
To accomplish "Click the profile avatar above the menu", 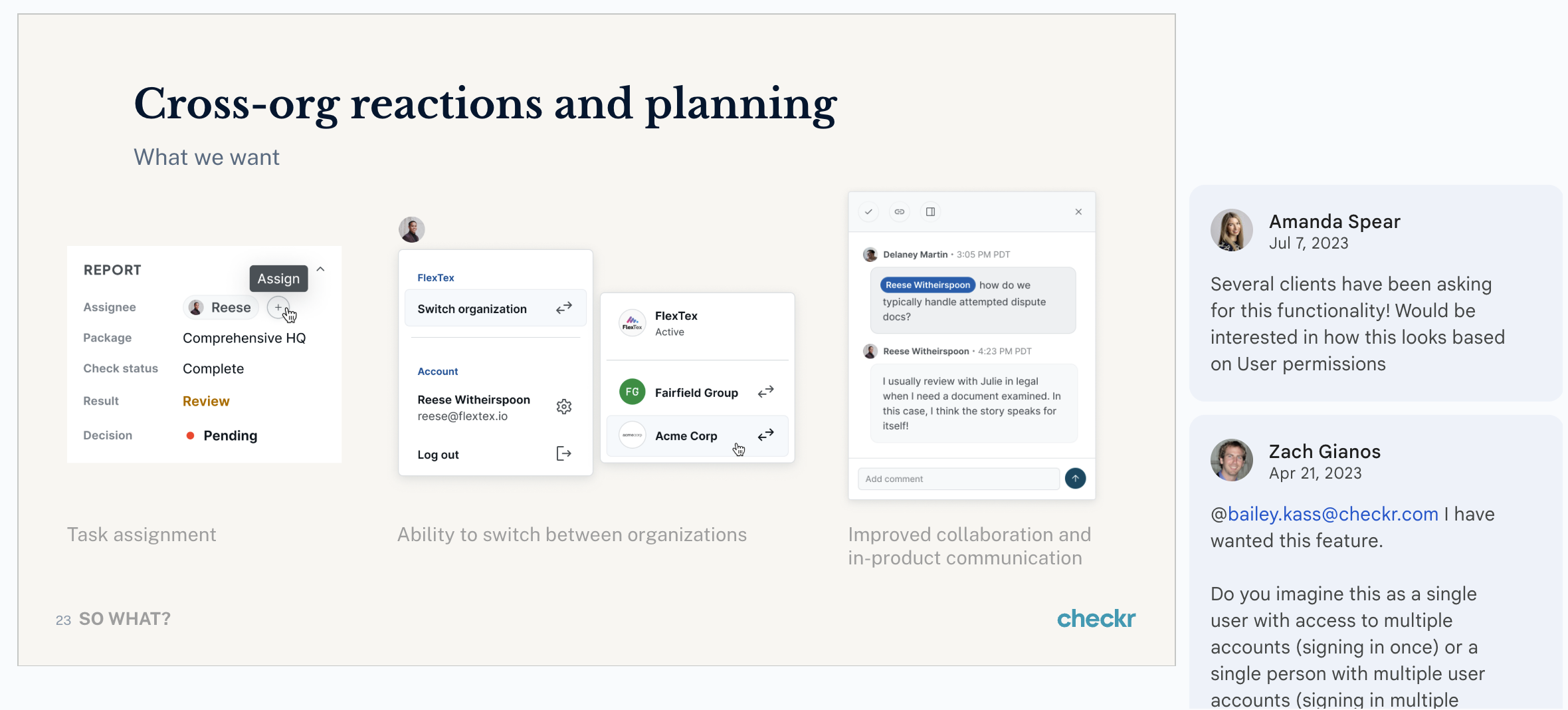I will (x=412, y=230).
